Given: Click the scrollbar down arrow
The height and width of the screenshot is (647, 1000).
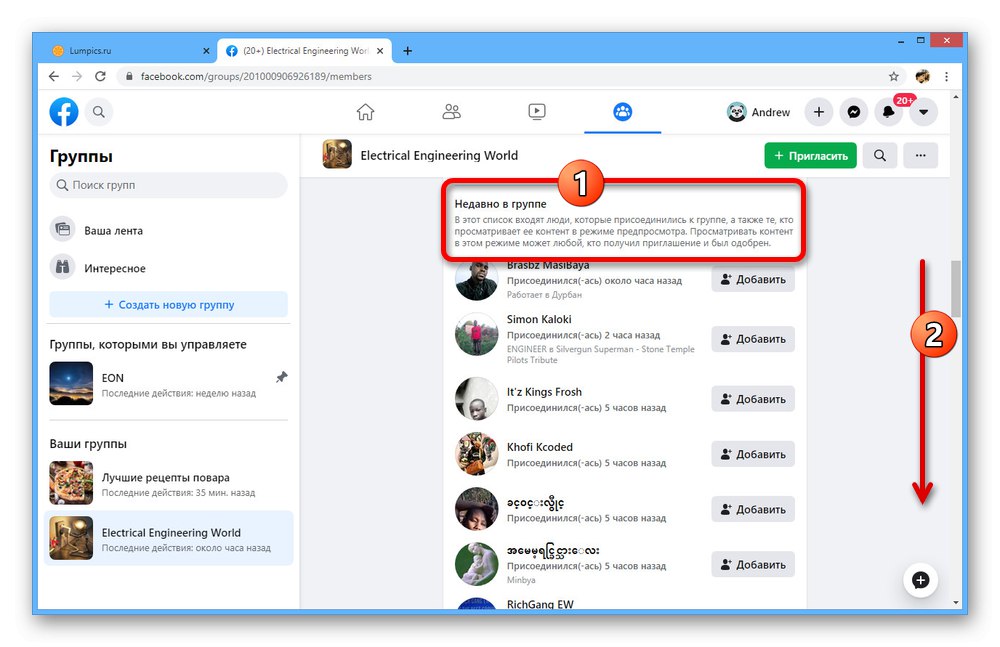Looking at the screenshot, I should tap(955, 602).
